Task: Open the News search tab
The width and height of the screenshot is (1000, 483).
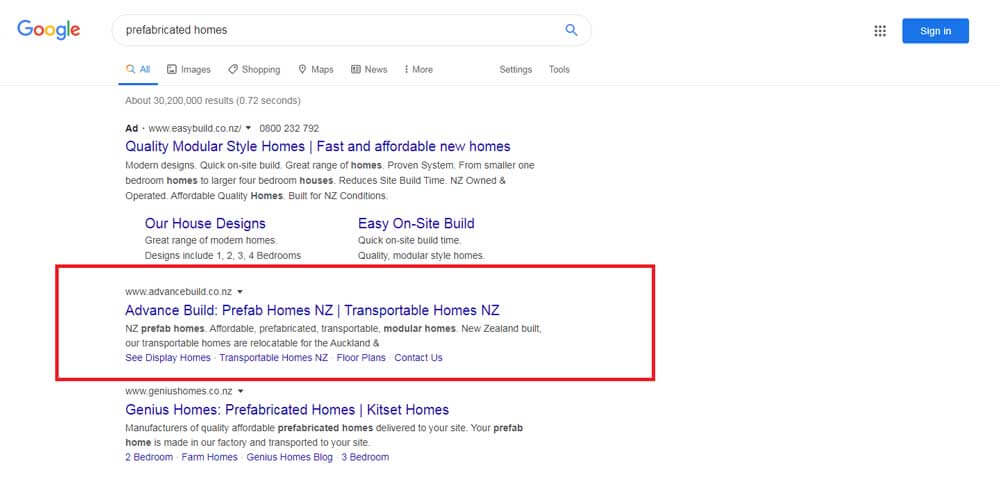Action: coord(369,70)
